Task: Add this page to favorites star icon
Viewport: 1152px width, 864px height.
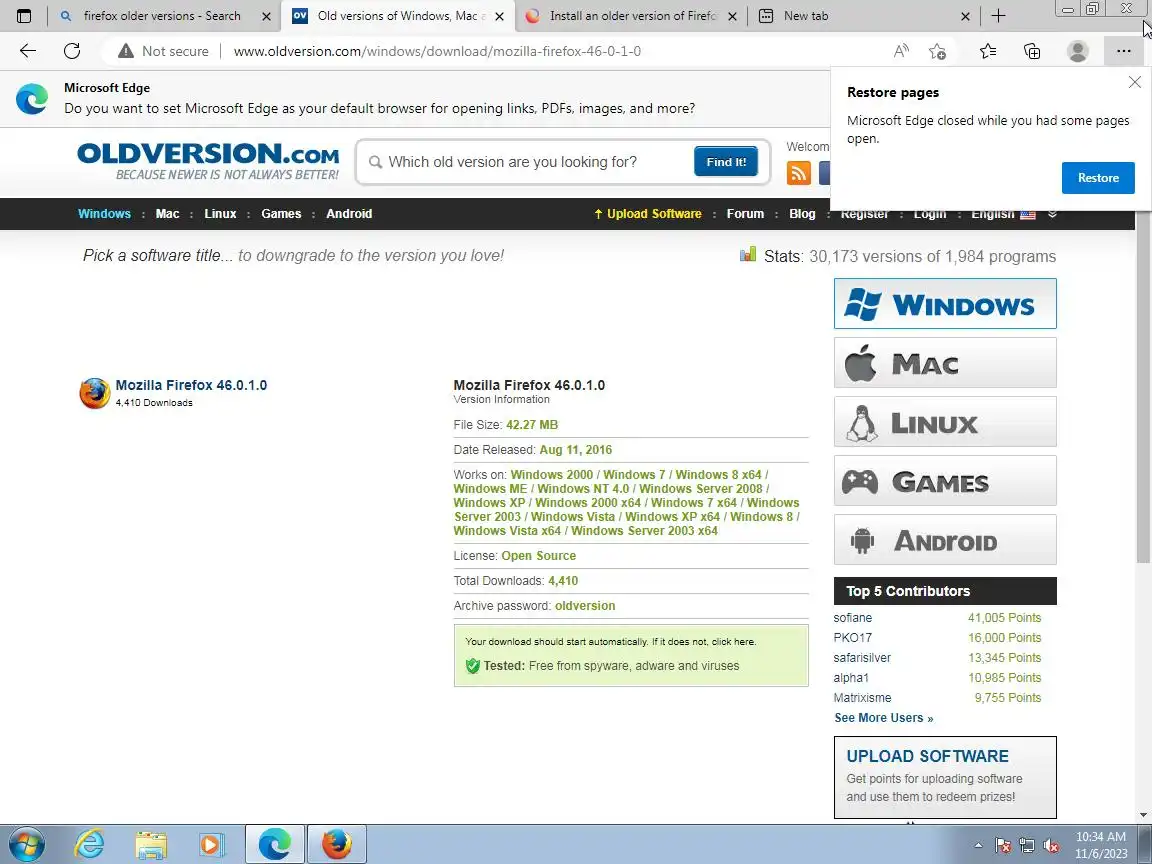Action: coord(937,51)
